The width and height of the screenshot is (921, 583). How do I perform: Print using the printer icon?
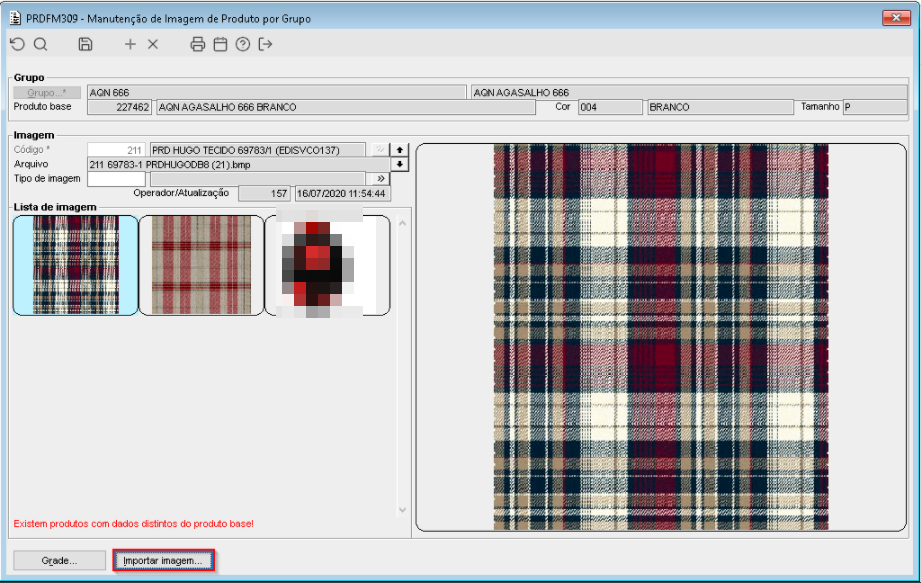click(x=198, y=44)
